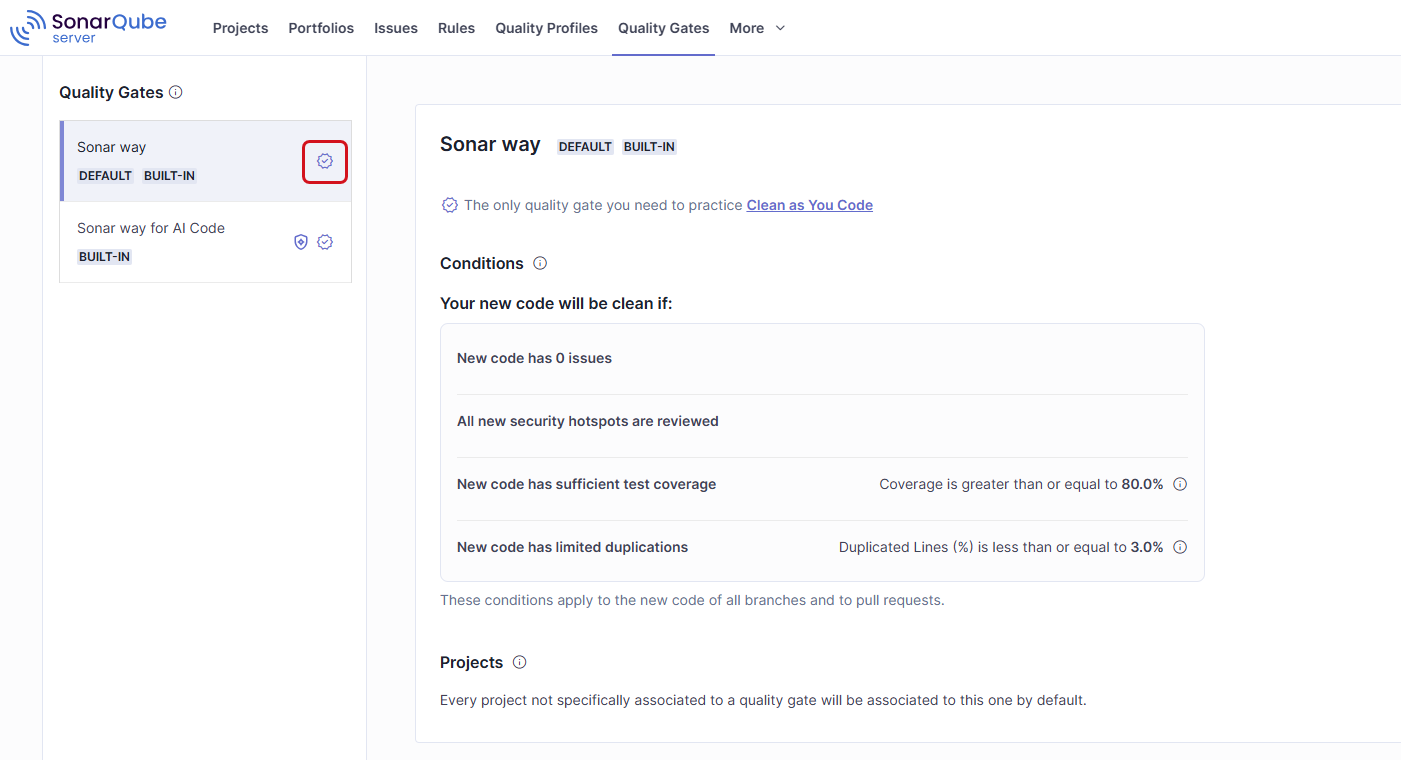Open the Issues section
Image resolution: width=1401 pixels, height=760 pixels.
point(396,28)
